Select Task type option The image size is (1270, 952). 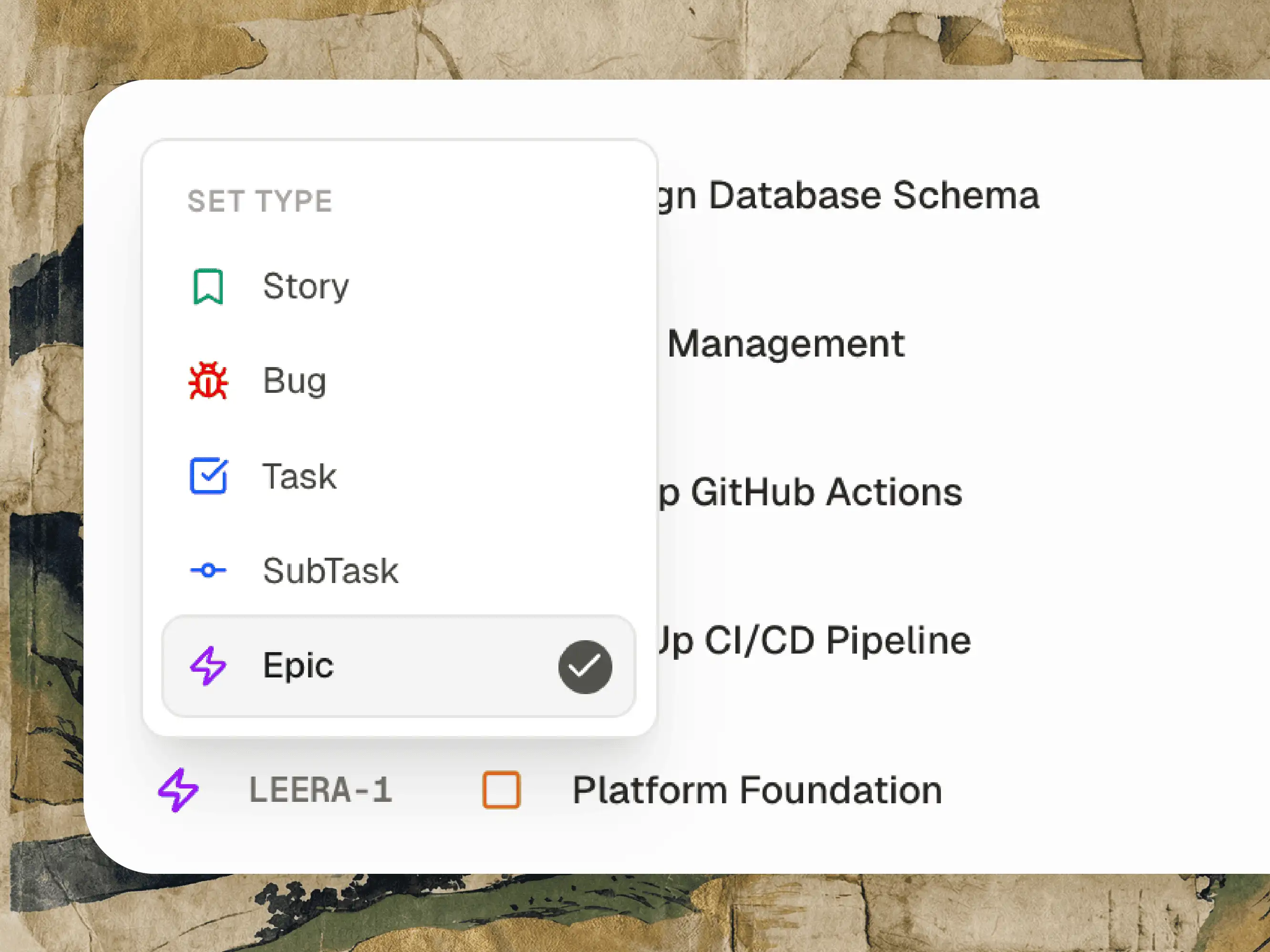coord(299,476)
